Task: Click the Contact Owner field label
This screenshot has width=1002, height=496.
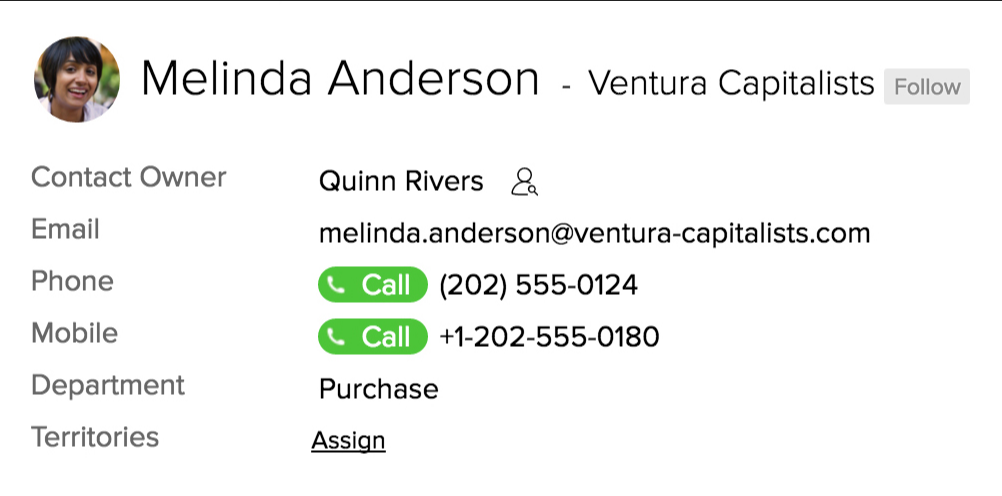Action: click(129, 178)
